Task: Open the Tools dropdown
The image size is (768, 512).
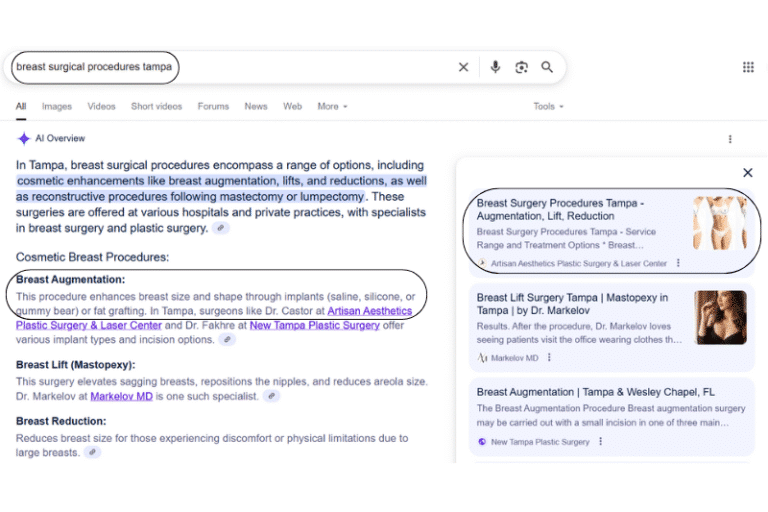Action: point(548,106)
